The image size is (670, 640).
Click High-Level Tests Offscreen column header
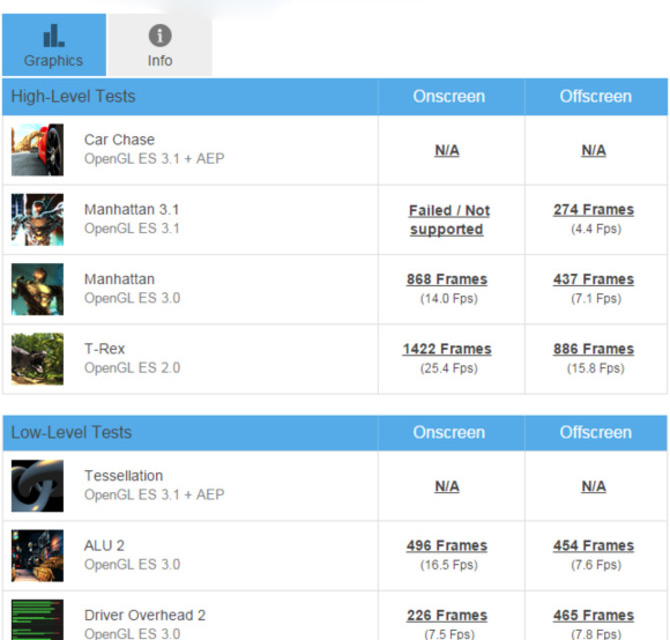596,97
